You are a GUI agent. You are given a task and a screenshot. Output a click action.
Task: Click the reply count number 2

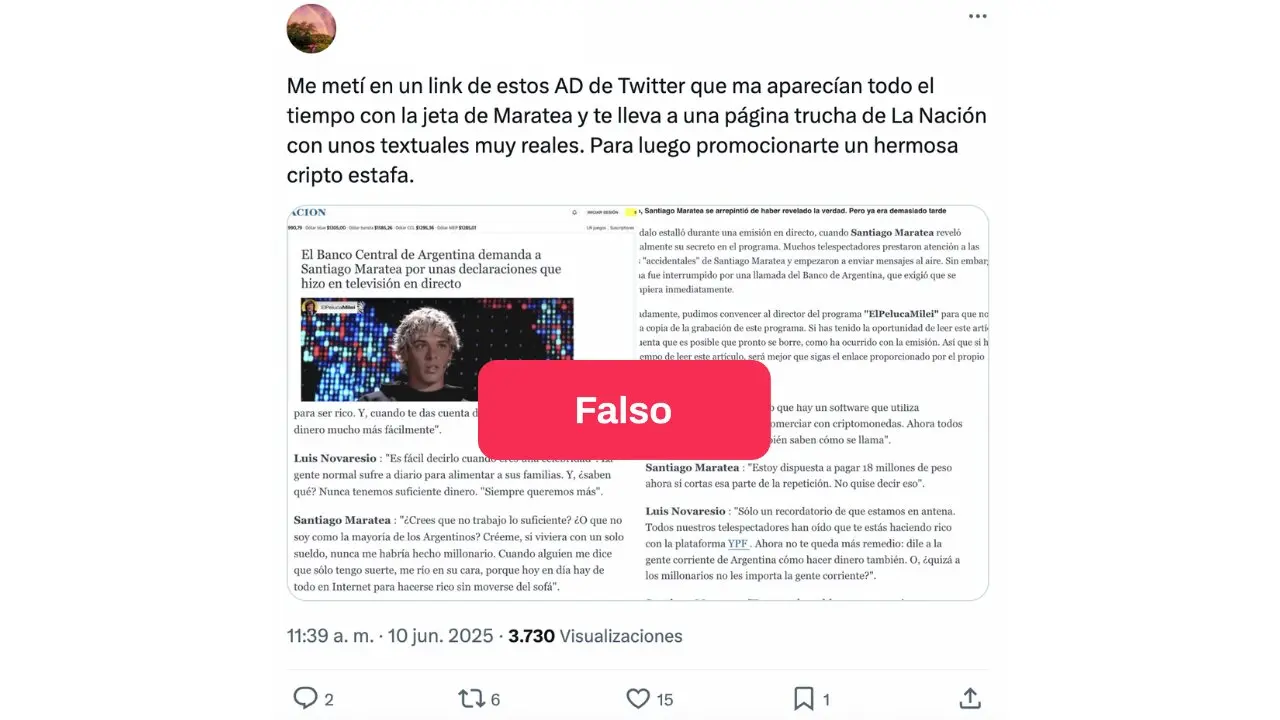click(x=329, y=699)
